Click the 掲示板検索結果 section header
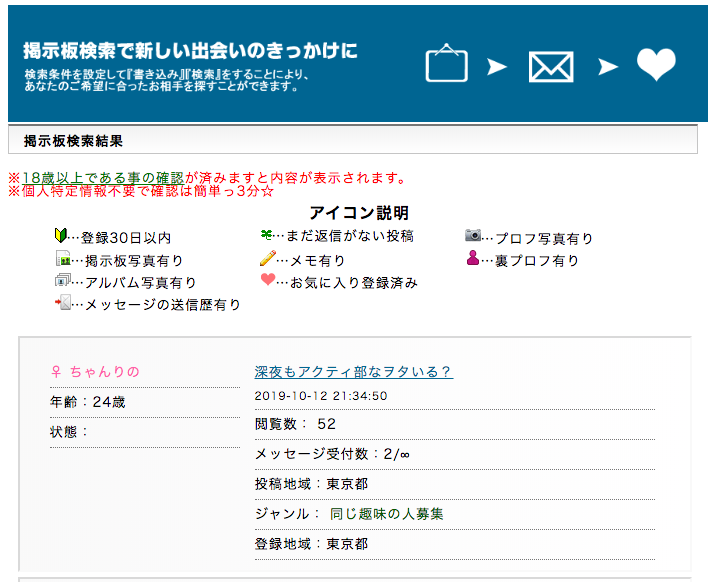This screenshot has width=712, height=582. coord(73,140)
